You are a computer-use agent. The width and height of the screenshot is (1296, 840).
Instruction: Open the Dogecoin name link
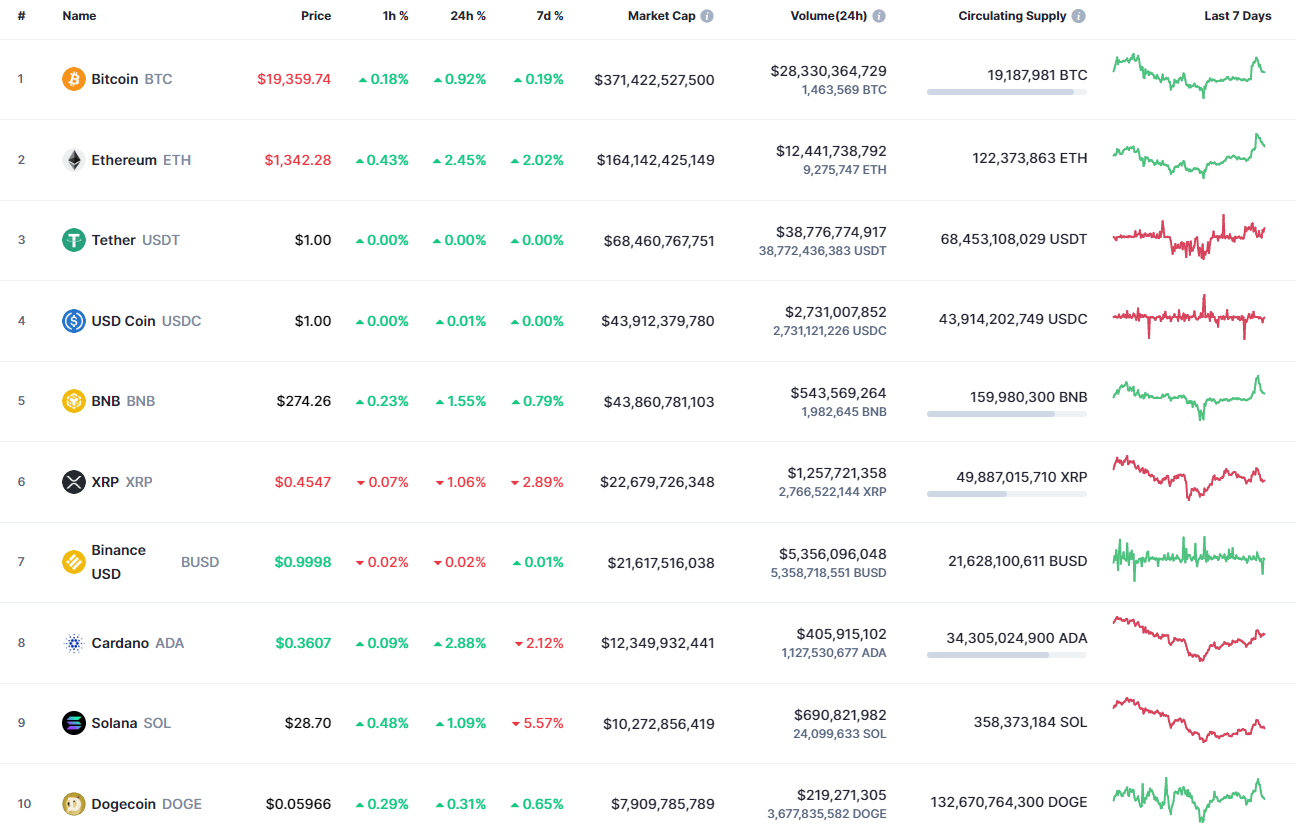click(x=124, y=804)
